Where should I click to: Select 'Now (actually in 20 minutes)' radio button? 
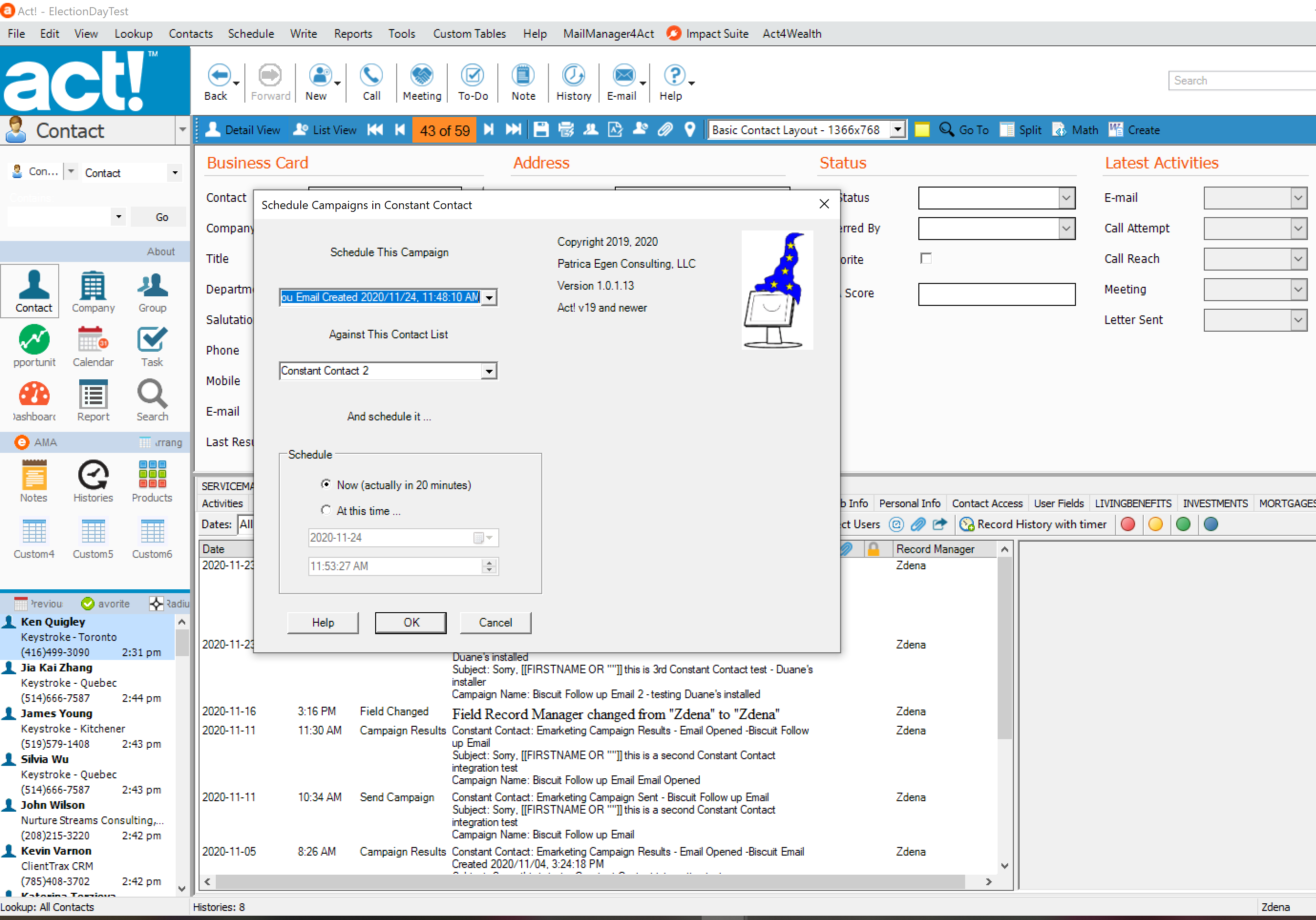pyautogui.click(x=326, y=485)
